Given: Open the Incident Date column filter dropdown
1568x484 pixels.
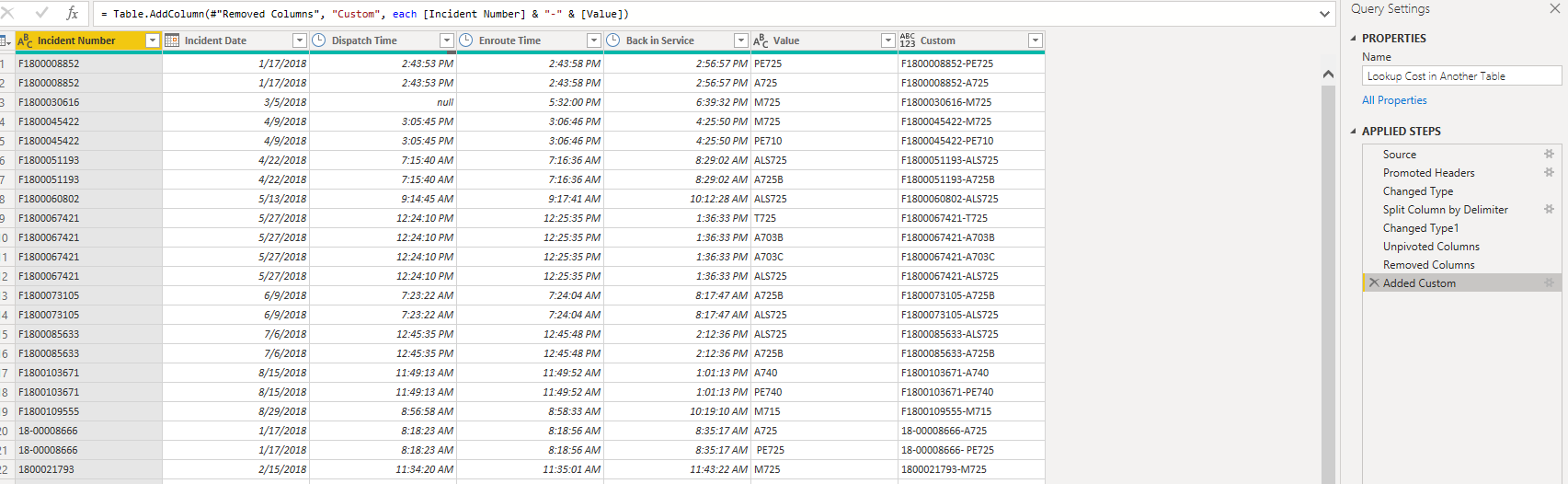Looking at the screenshot, I should pos(300,40).
